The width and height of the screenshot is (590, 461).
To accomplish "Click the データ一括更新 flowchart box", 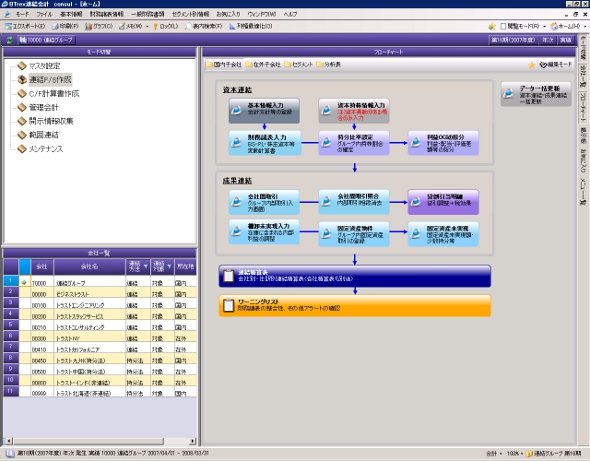I will coord(536,94).
